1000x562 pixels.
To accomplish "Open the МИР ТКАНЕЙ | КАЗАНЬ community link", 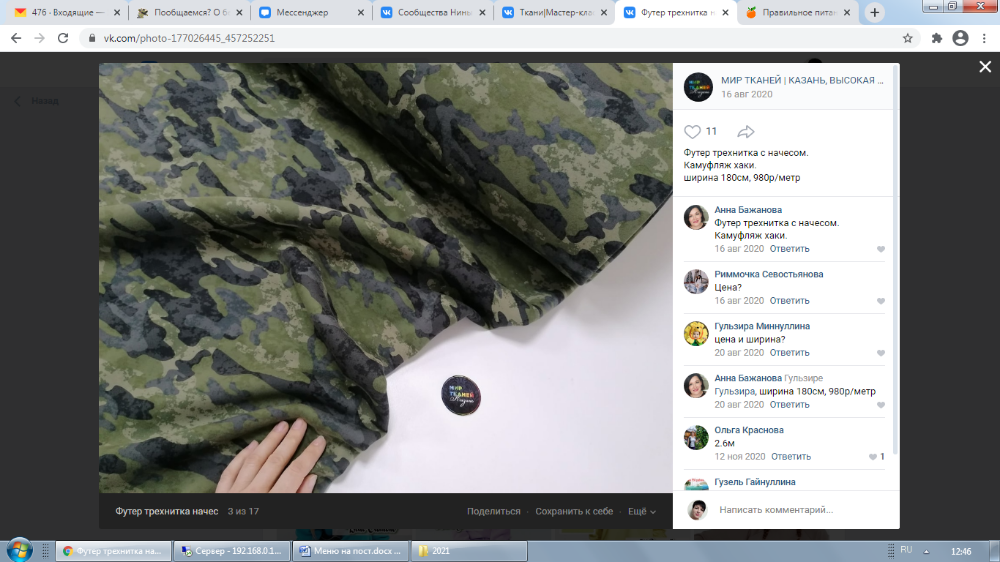I will point(802,80).
